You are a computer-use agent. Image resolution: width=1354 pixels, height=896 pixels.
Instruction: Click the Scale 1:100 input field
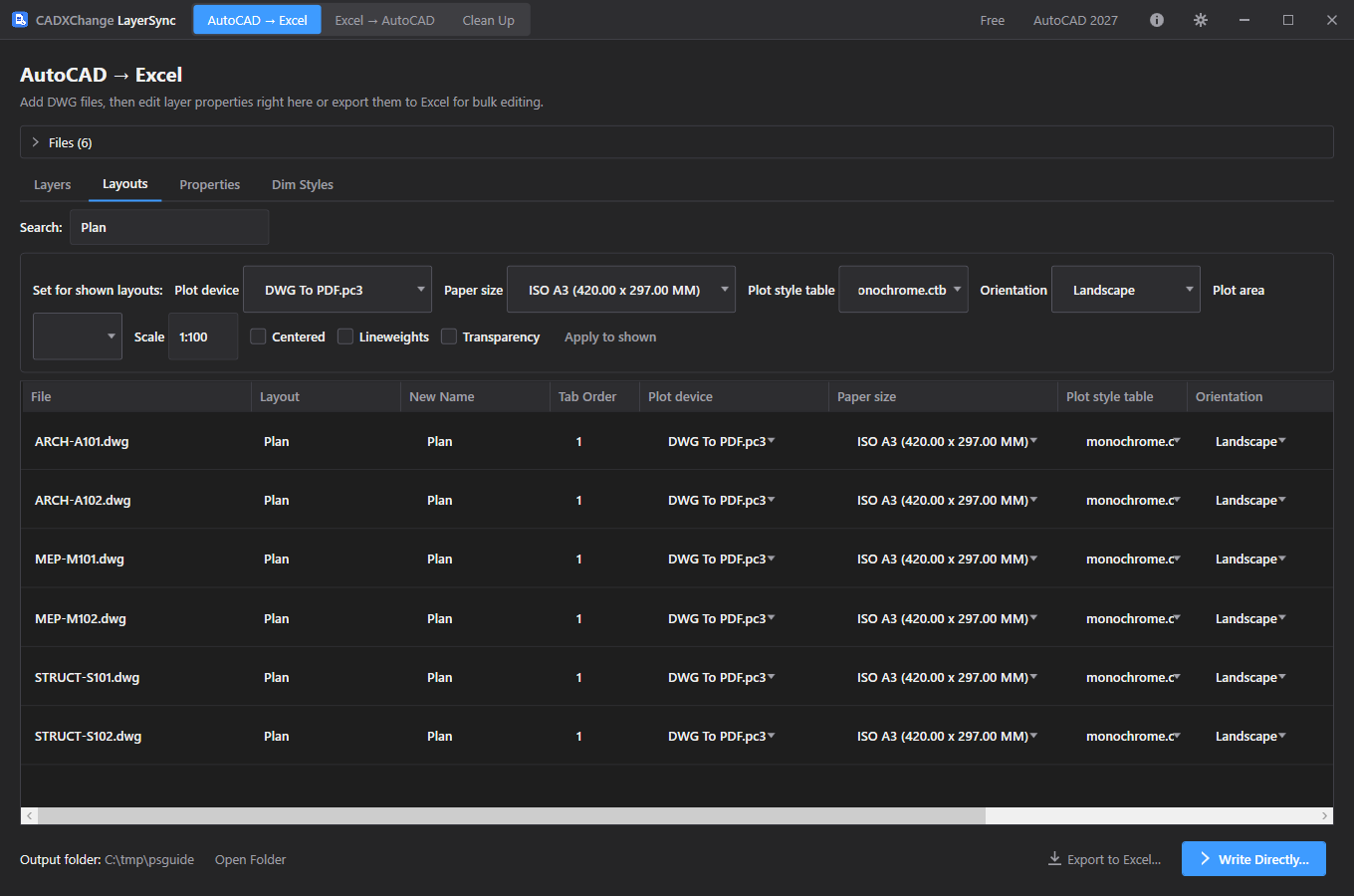[203, 336]
